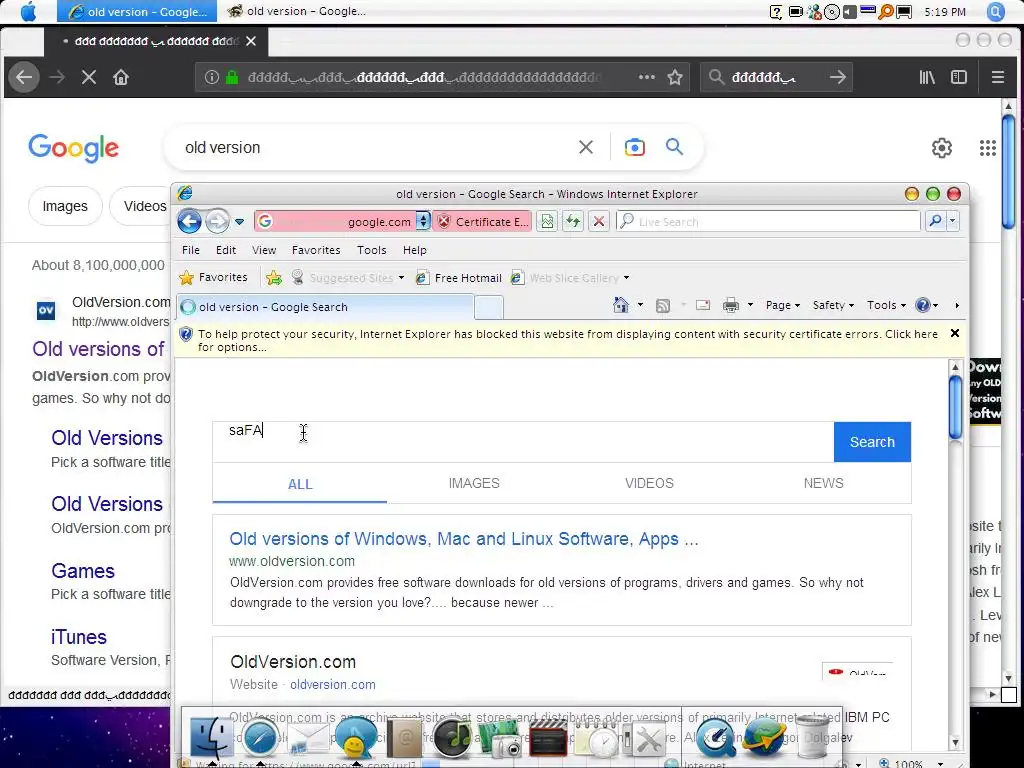Open IE Help menu
1024x768 pixels.
point(415,250)
